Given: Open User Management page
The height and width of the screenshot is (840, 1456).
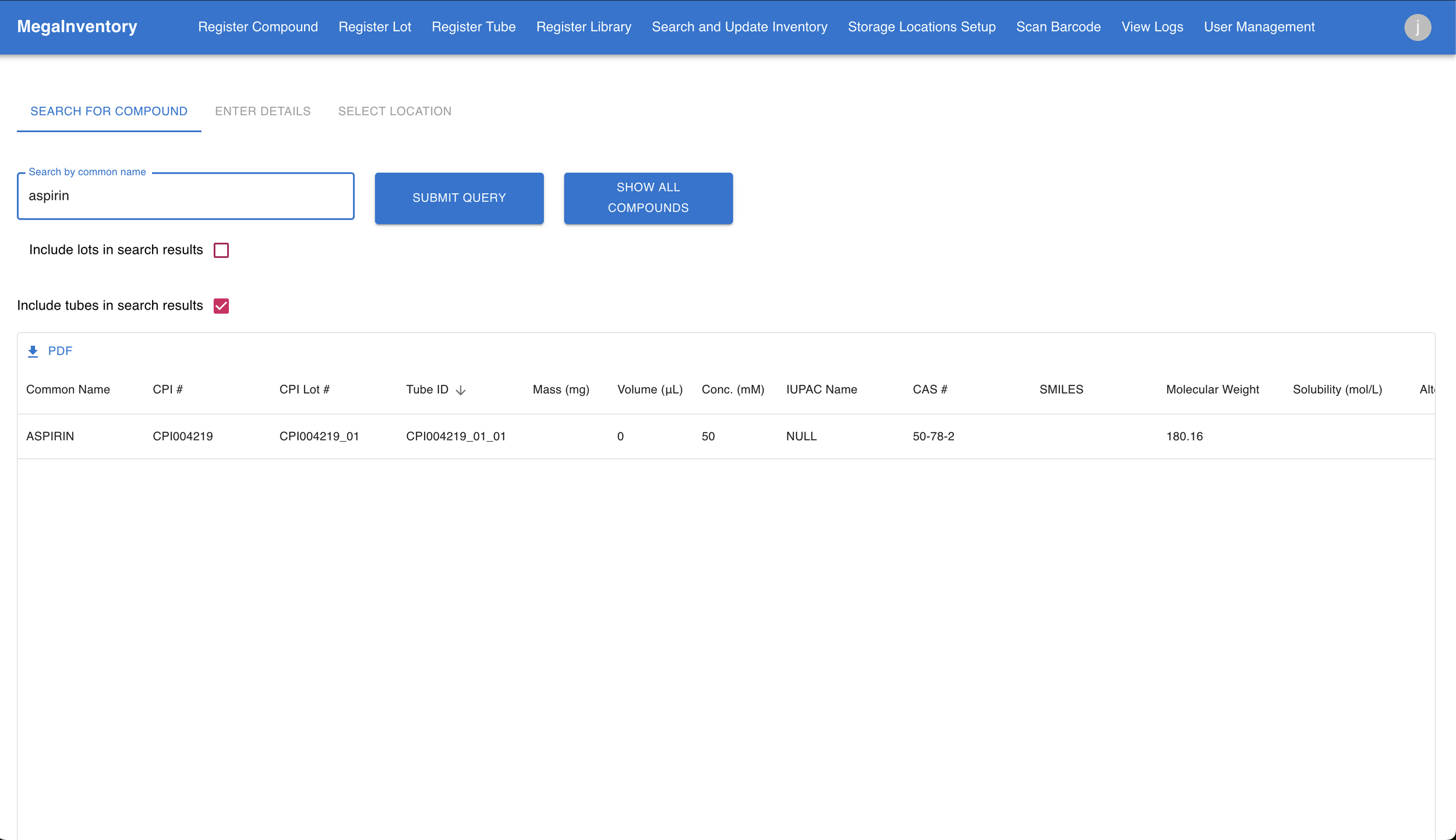Looking at the screenshot, I should coord(1259,27).
